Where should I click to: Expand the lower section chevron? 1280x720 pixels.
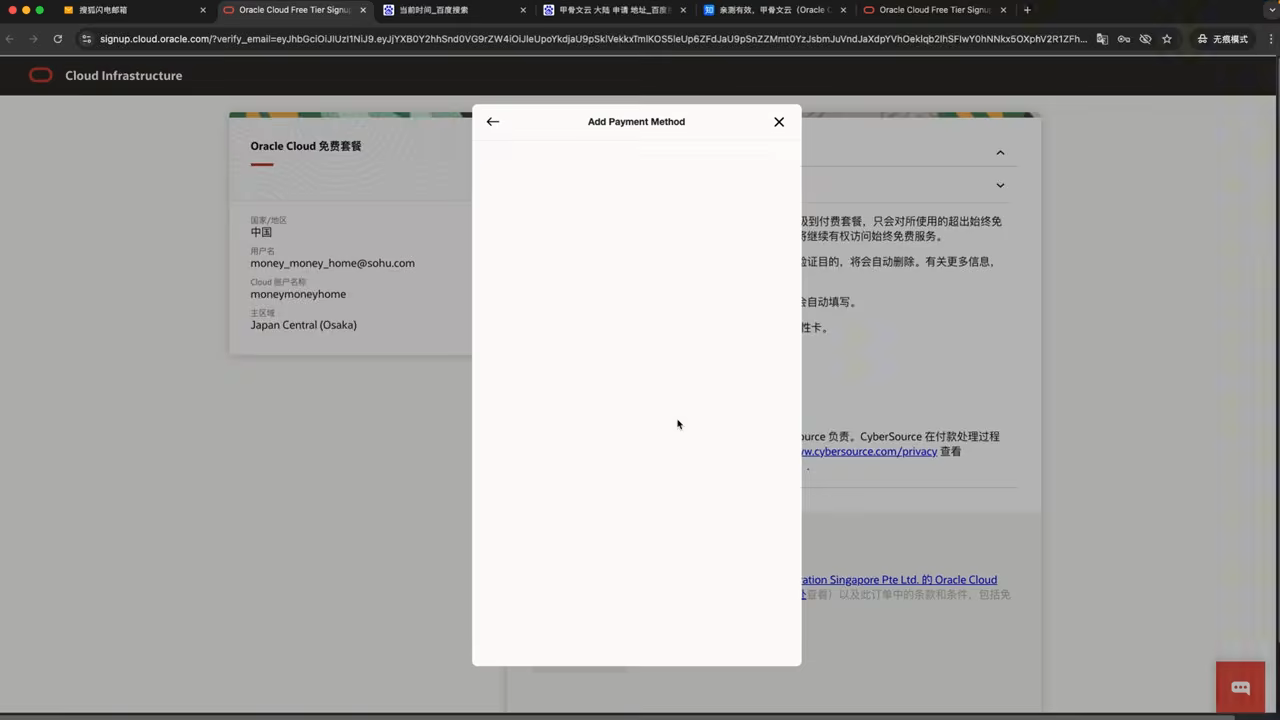pyautogui.click(x=1000, y=185)
